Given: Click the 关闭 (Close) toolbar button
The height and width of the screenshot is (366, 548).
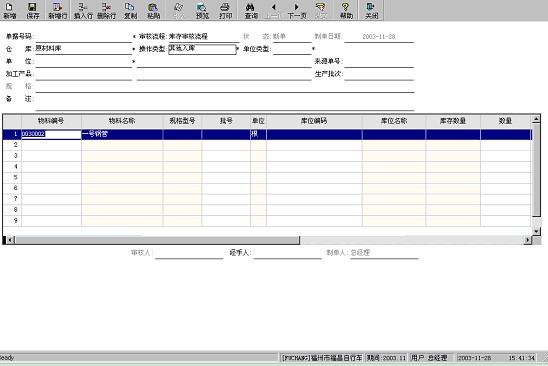Looking at the screenshot, I should click(371, 10).
